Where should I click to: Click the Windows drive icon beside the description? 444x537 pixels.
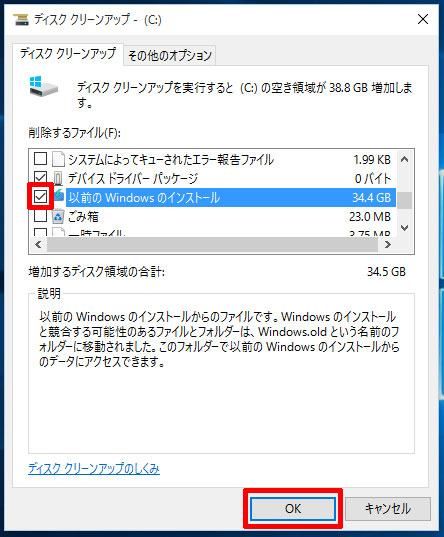(x=44, y=86)
